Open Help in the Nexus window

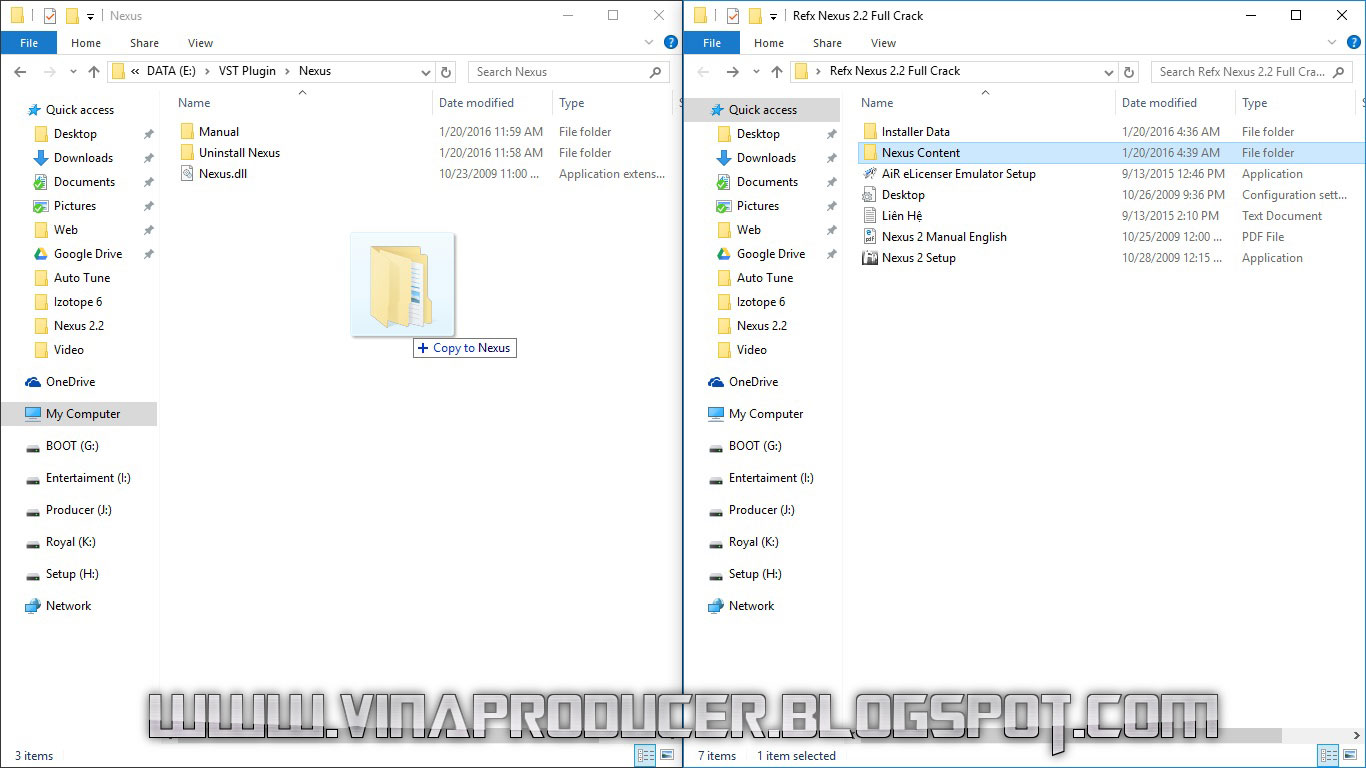[x=671, y=43]
